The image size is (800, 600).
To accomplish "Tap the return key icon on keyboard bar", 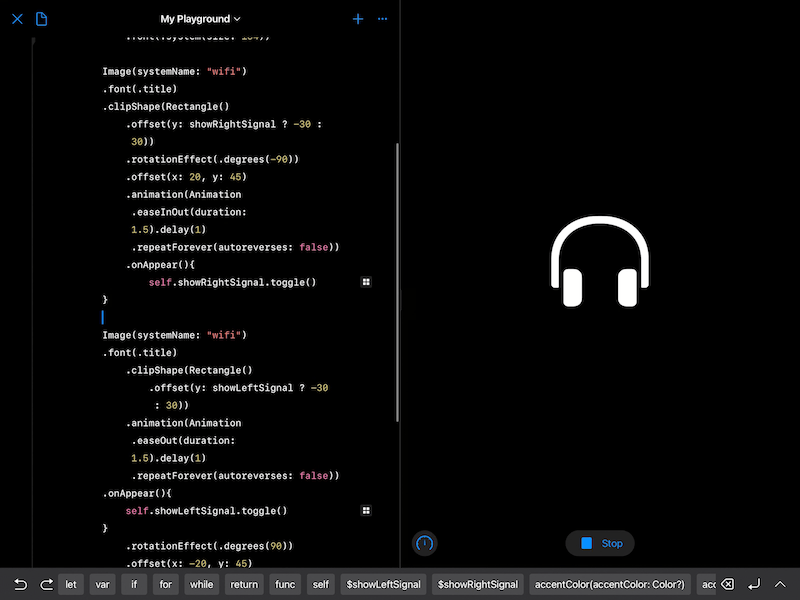I will [x=754, y=584].
